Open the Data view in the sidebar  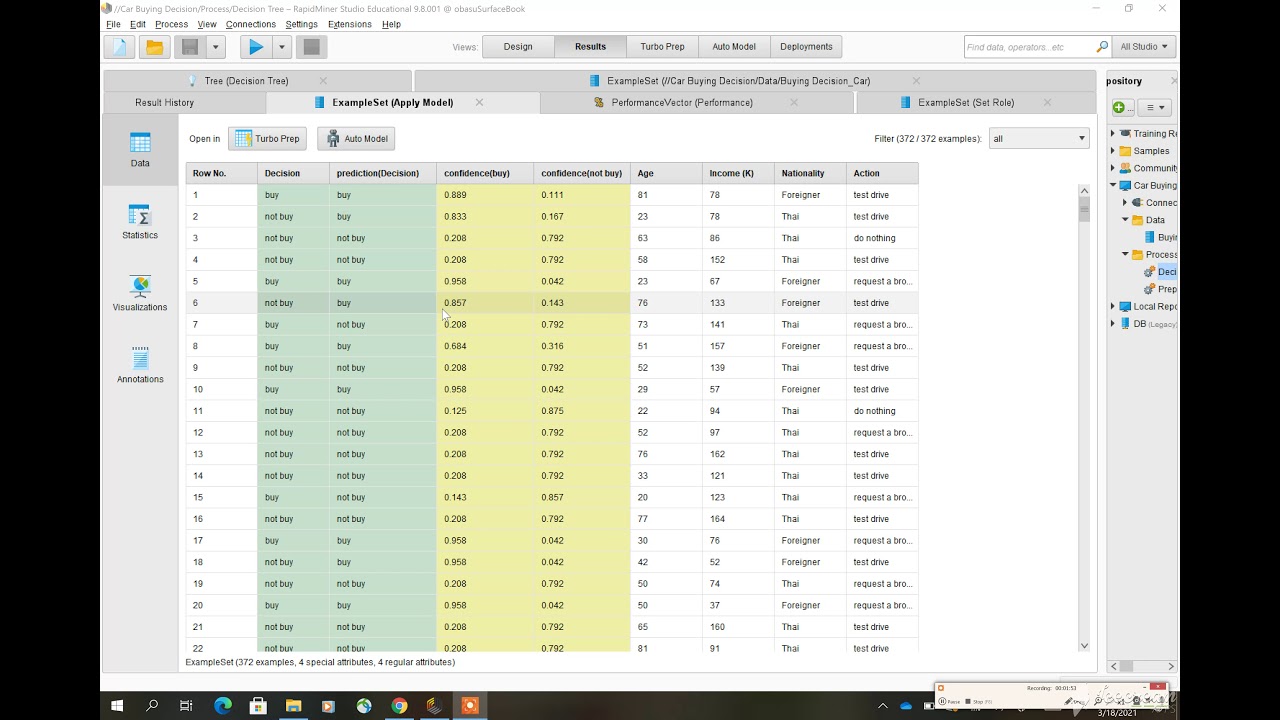(x=140, y=149)
